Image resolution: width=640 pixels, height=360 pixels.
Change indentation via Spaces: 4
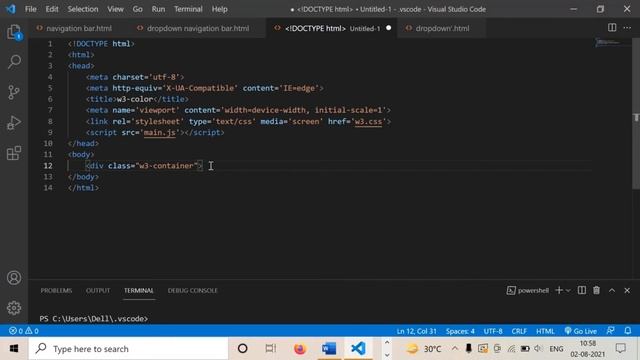460,331
